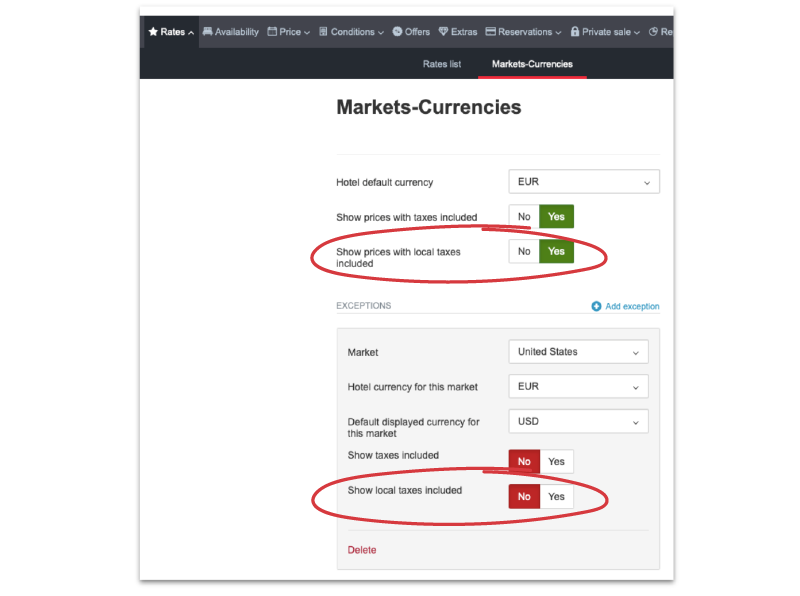
Task: Set Show taxes included to Yes
Action: coord(557,461)
